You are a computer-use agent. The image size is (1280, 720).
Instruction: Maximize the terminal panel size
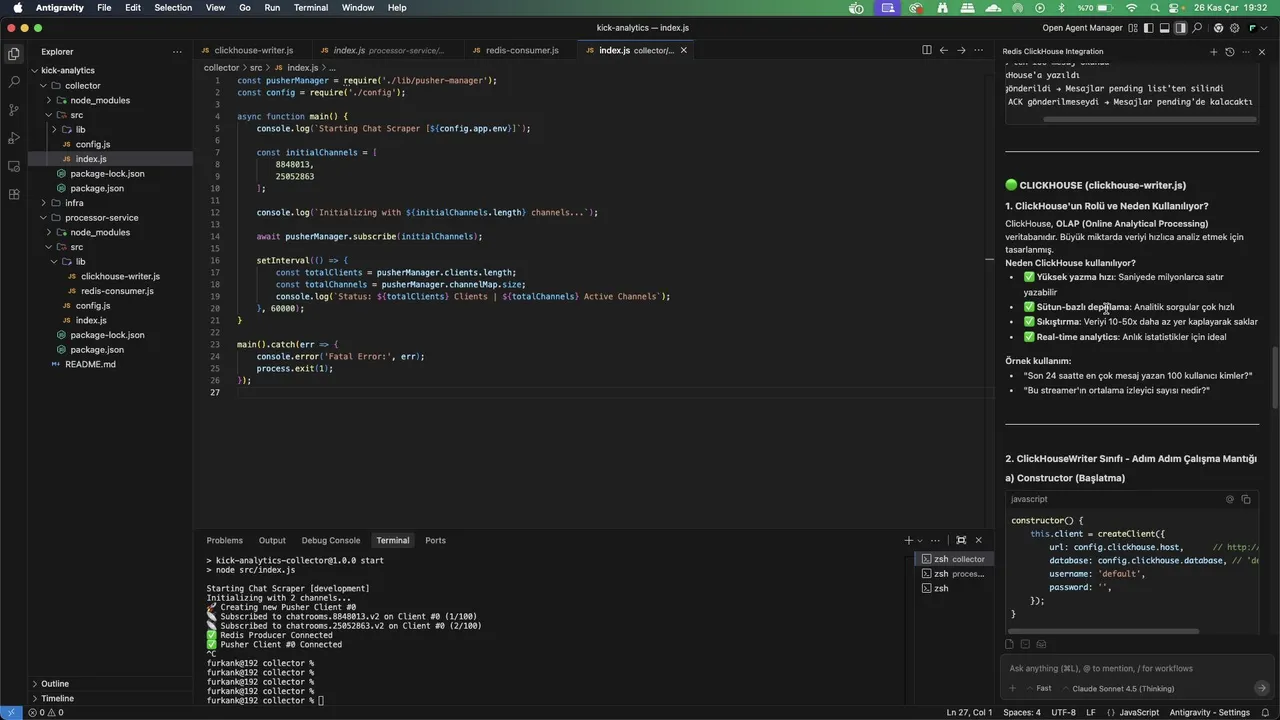961,540
